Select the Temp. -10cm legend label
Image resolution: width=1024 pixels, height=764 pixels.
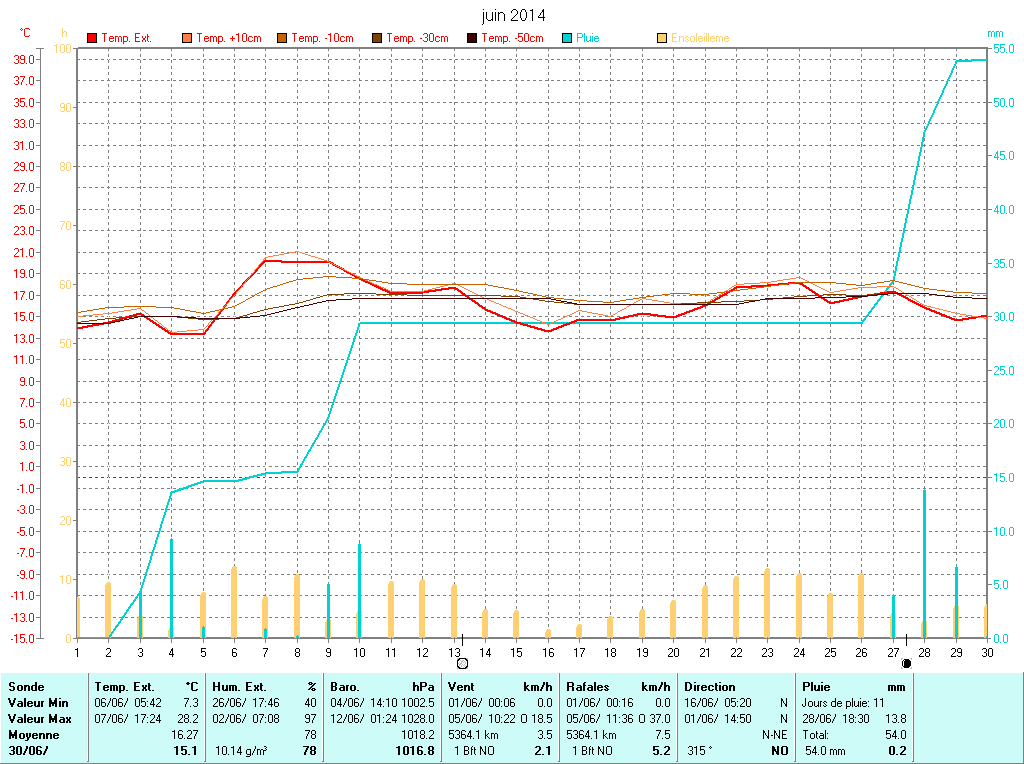pos(322,38)
